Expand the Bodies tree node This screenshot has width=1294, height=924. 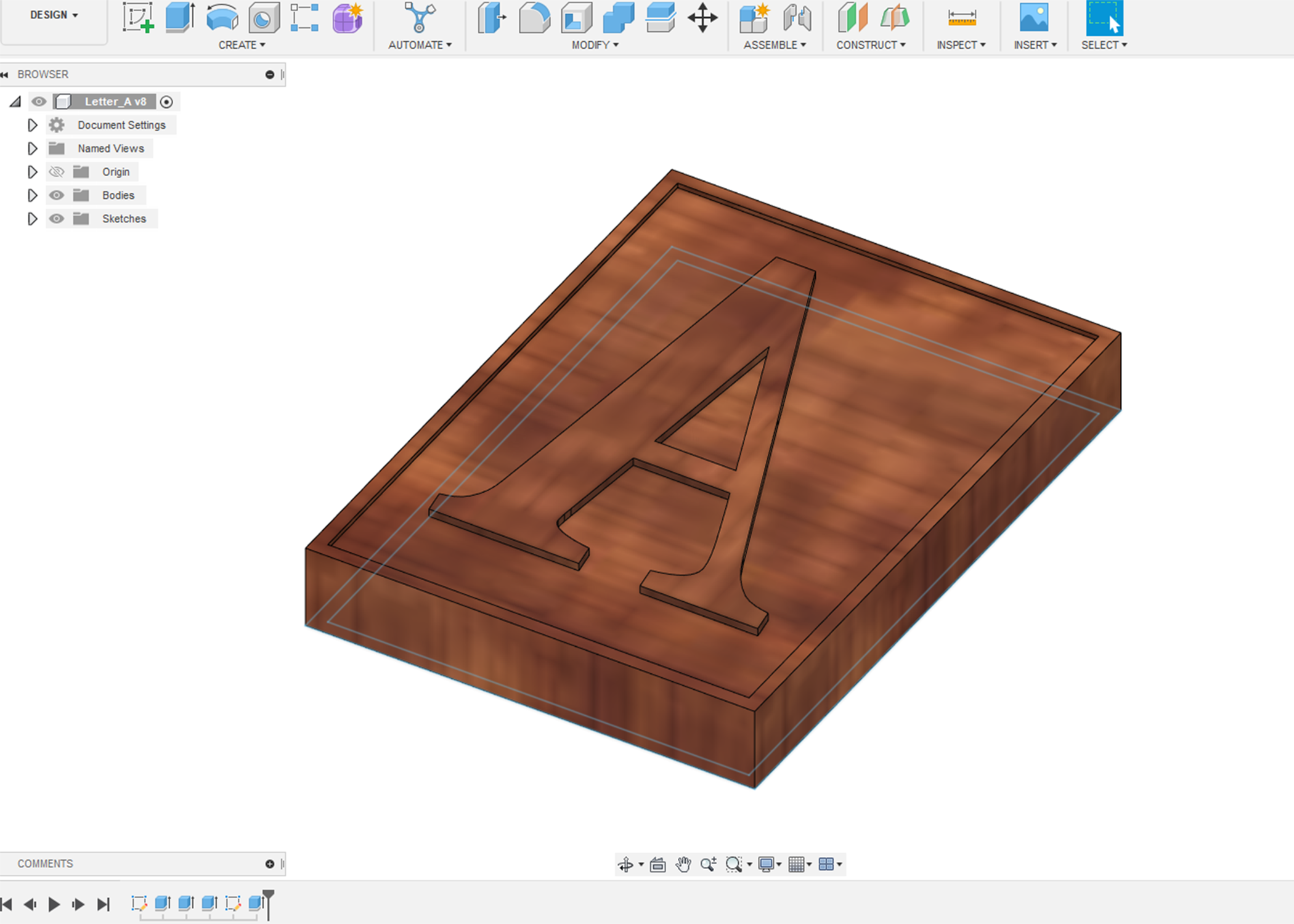coord(32,195)
